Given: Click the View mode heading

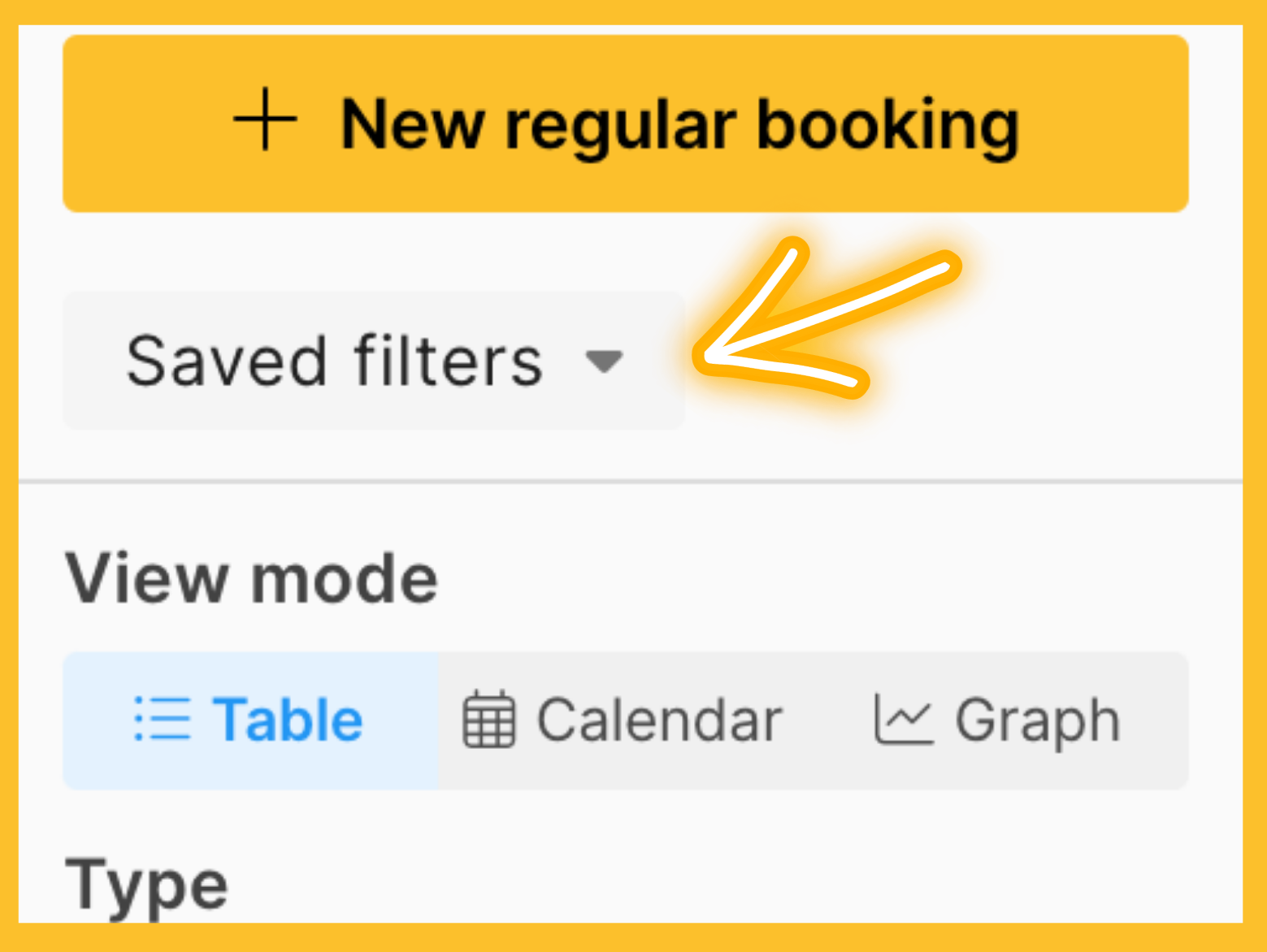Looking at the screenshot, I should [x=251, y=578].
